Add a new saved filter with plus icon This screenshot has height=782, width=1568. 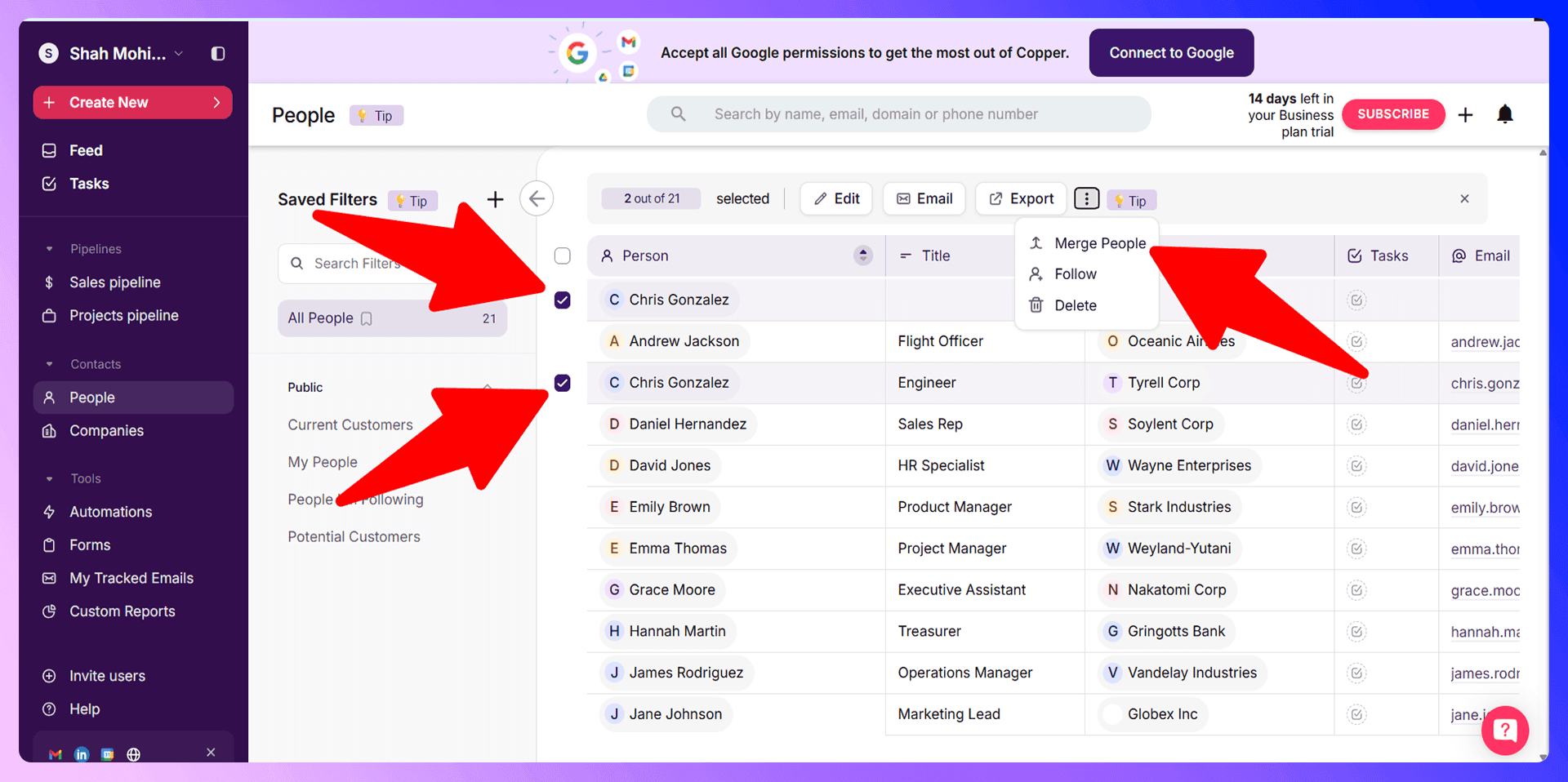495,199
